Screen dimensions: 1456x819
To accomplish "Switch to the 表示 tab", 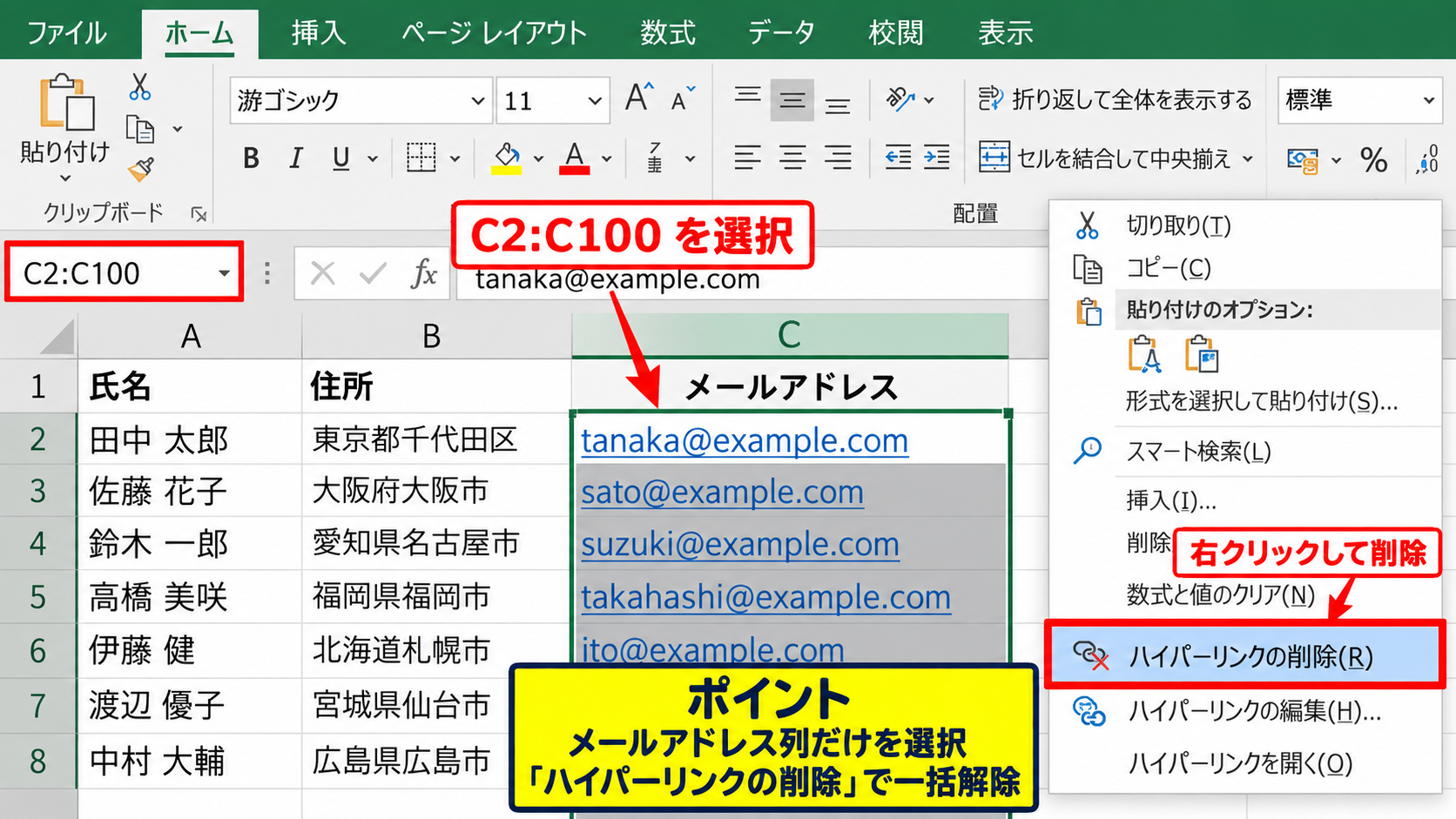I will point(1006,33).
